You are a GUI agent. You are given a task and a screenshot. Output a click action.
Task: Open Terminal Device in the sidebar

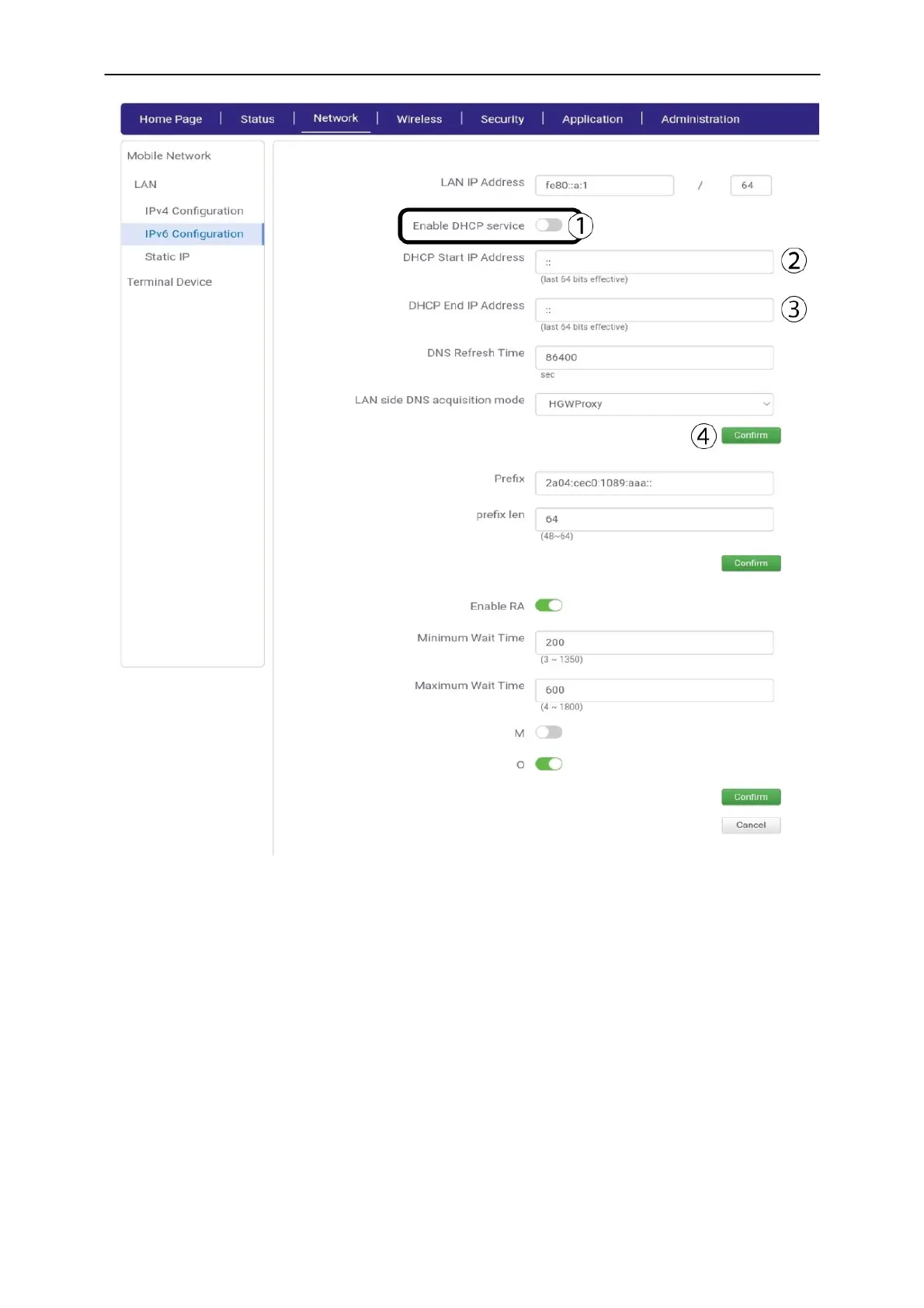click(169, 282)
